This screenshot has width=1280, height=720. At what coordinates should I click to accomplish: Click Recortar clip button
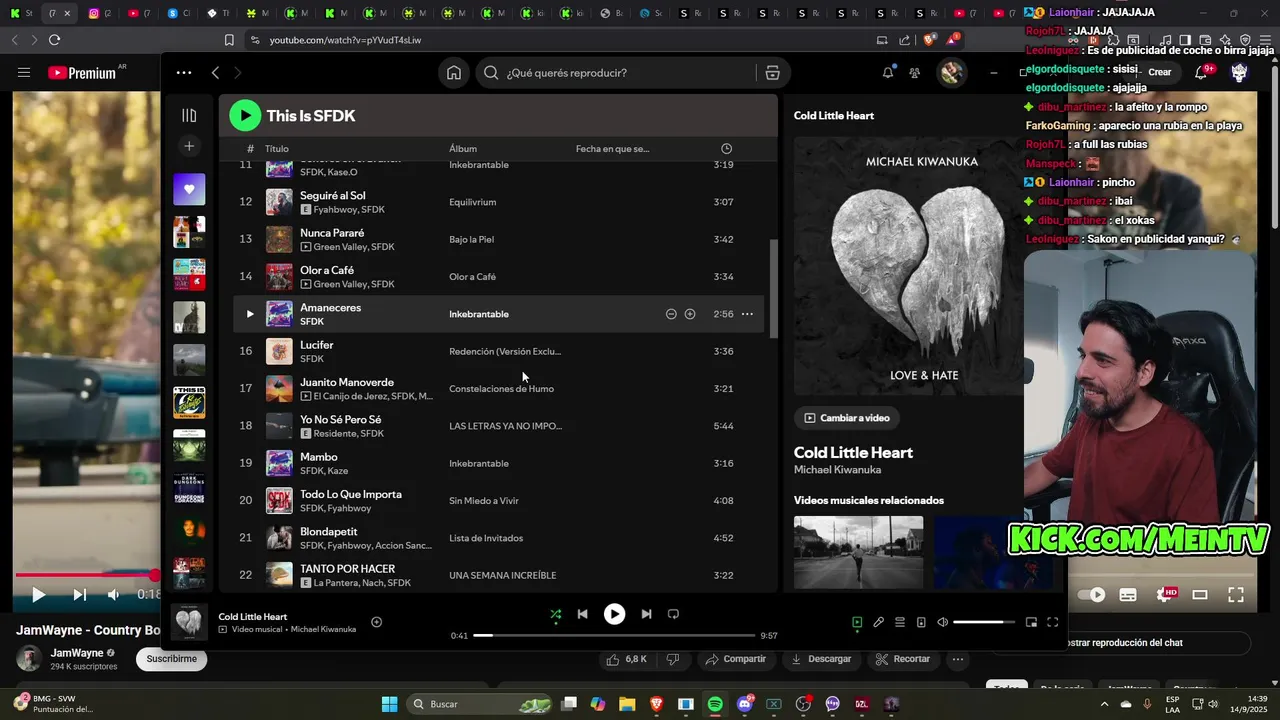click(903, 659)
